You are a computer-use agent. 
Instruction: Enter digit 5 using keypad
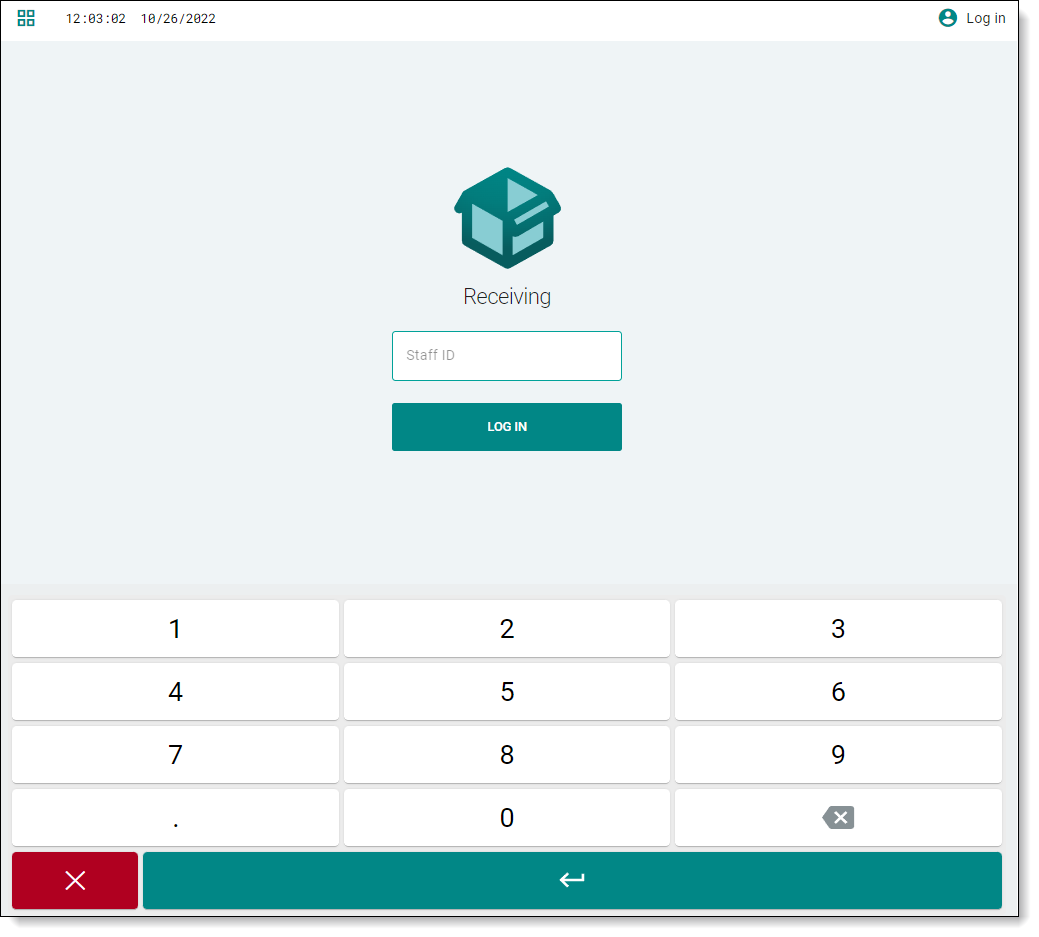pos(507,692)
